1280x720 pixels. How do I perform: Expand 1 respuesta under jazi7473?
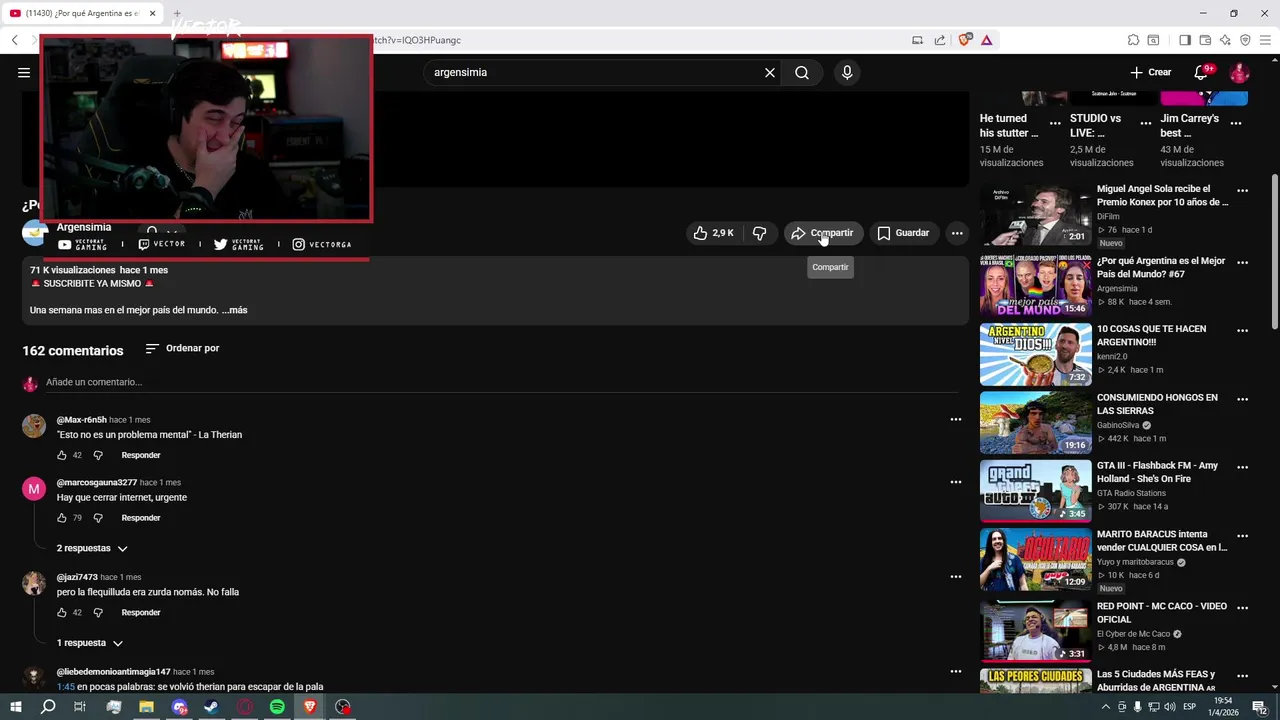tap(90, 643)
